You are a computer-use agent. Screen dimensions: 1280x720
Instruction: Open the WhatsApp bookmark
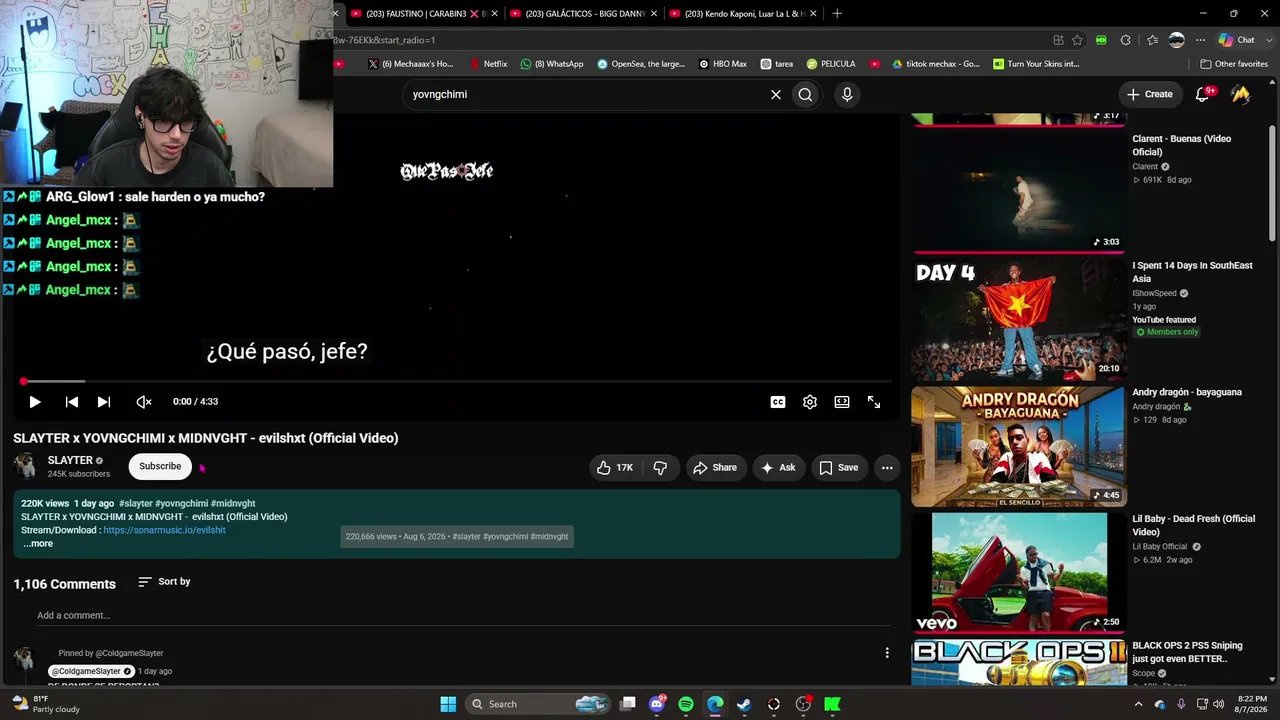[x=552, y=64]
